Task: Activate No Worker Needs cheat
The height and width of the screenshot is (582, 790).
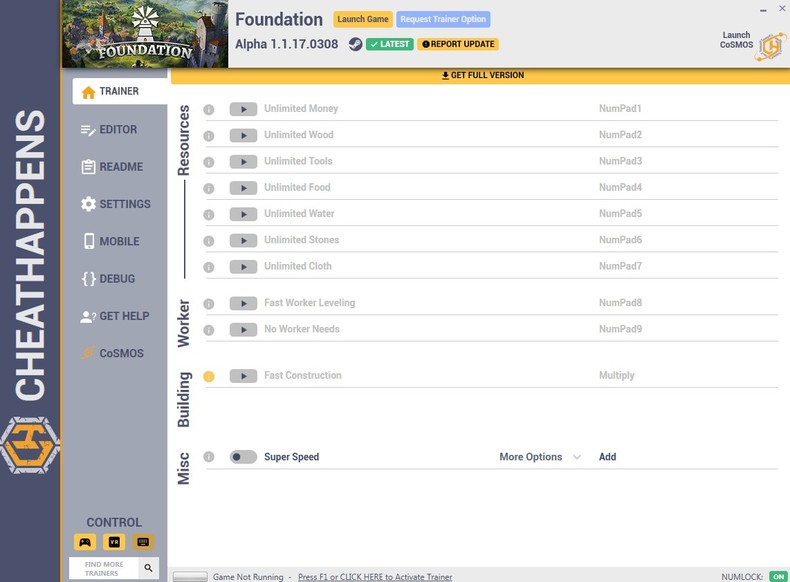Action: (x=243, y=329)
